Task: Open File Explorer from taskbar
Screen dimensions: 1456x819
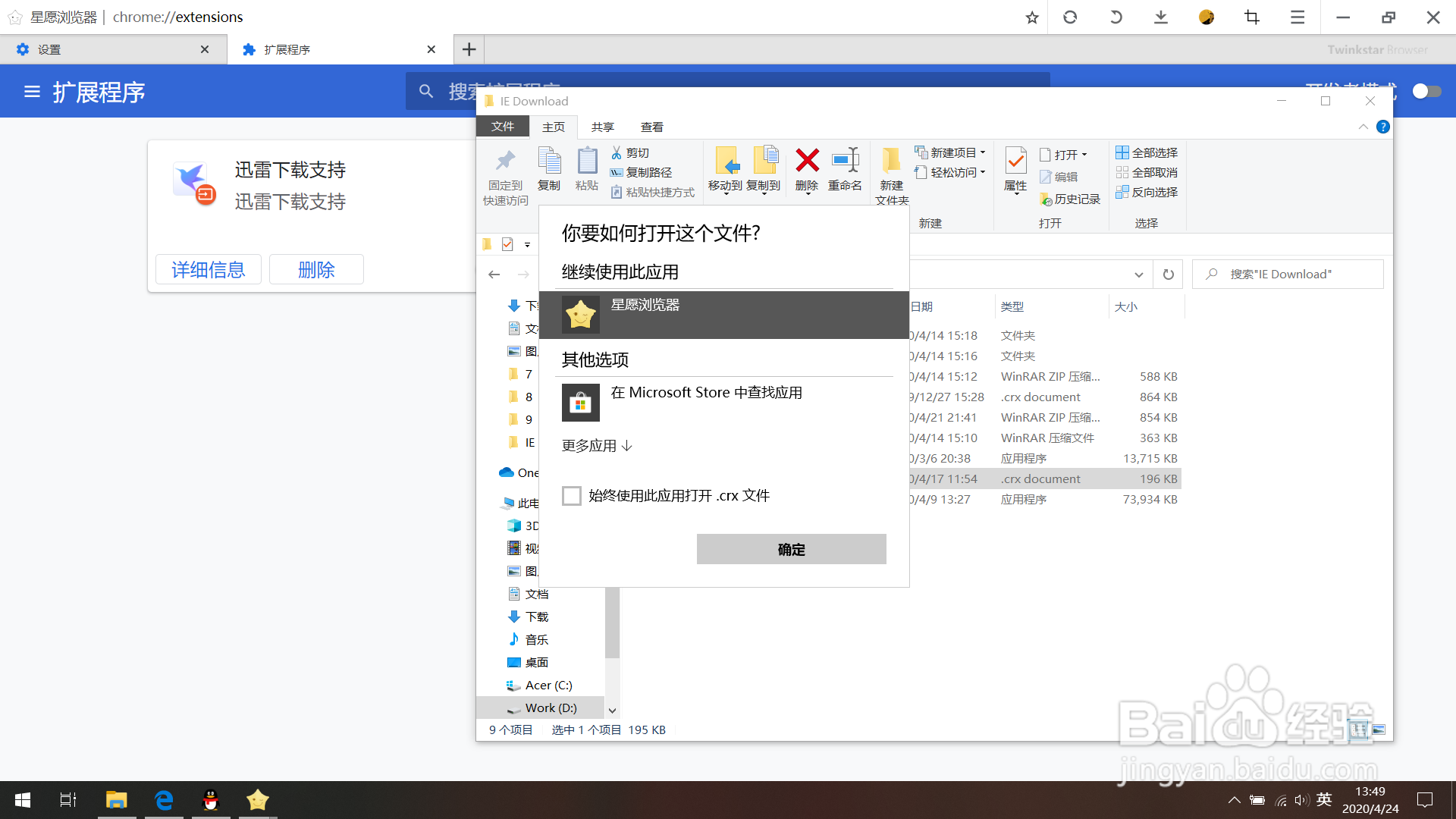Action: [116, 799]
